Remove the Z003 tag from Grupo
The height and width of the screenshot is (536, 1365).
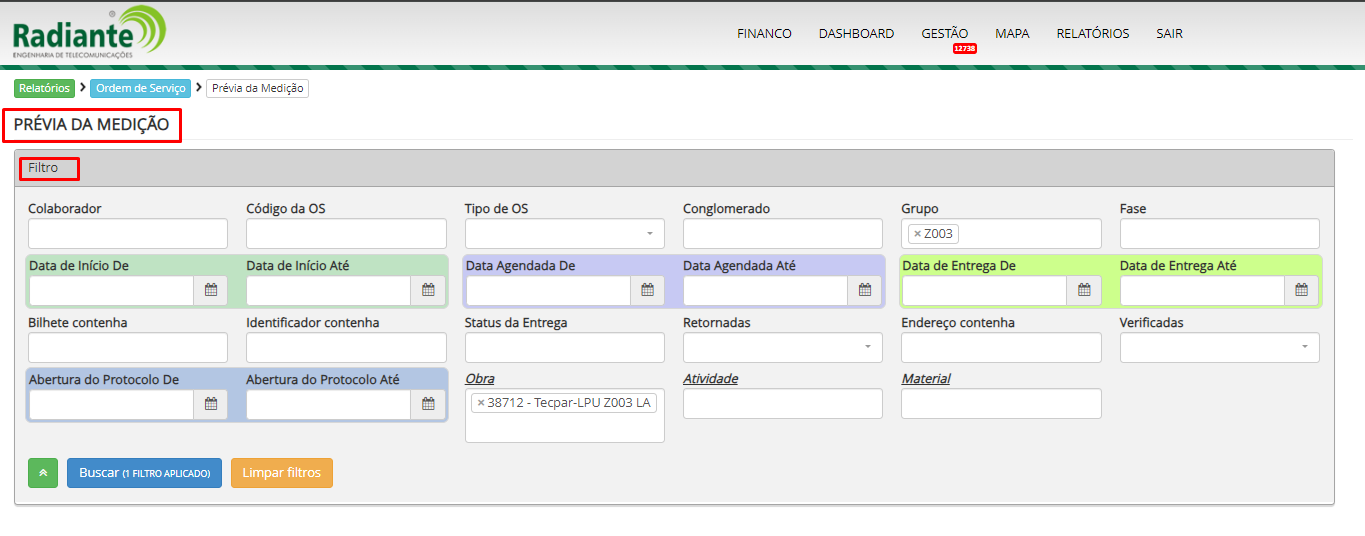pos(917,234)
